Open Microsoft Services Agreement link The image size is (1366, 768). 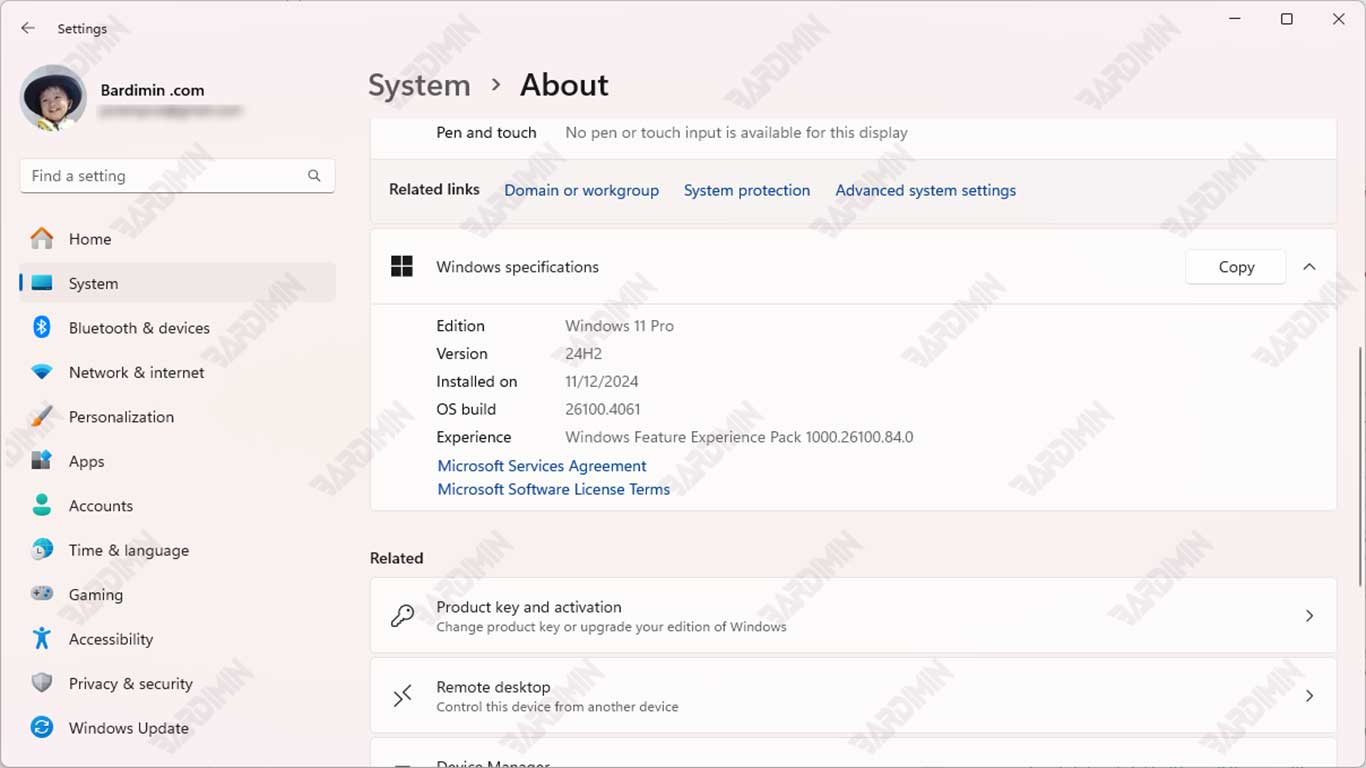pyautogui.click(x=542, y=466)
